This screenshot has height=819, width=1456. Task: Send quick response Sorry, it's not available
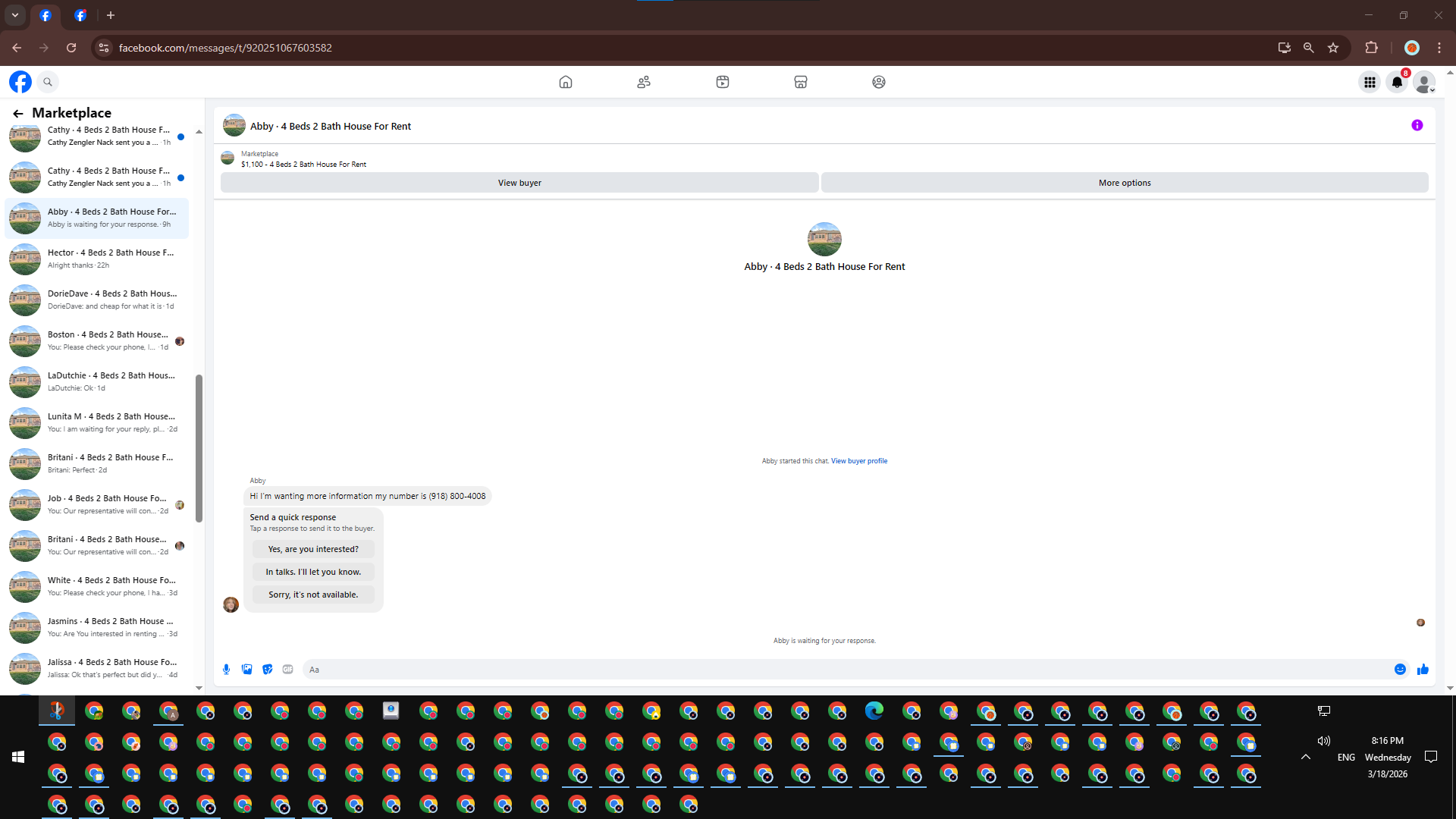pos(313,595)
